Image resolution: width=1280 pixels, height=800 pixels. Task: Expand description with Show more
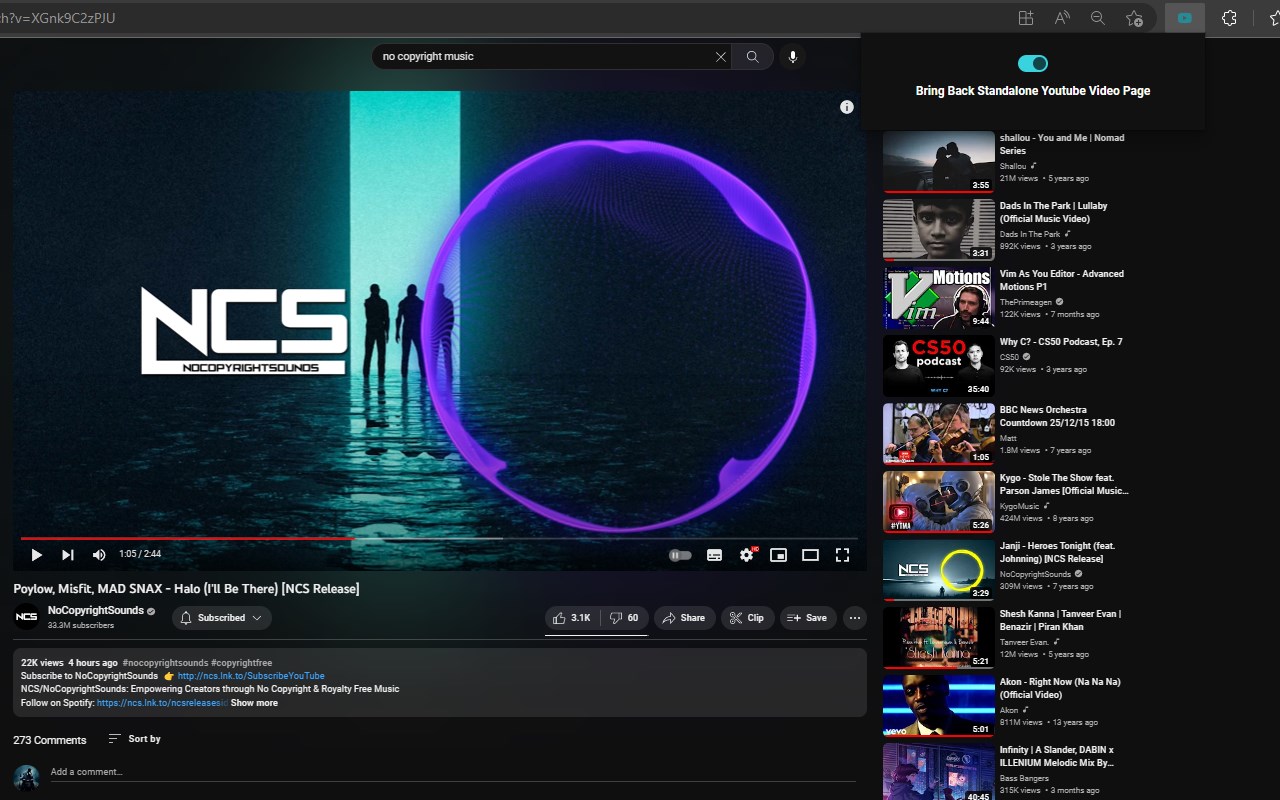(254, 703)
